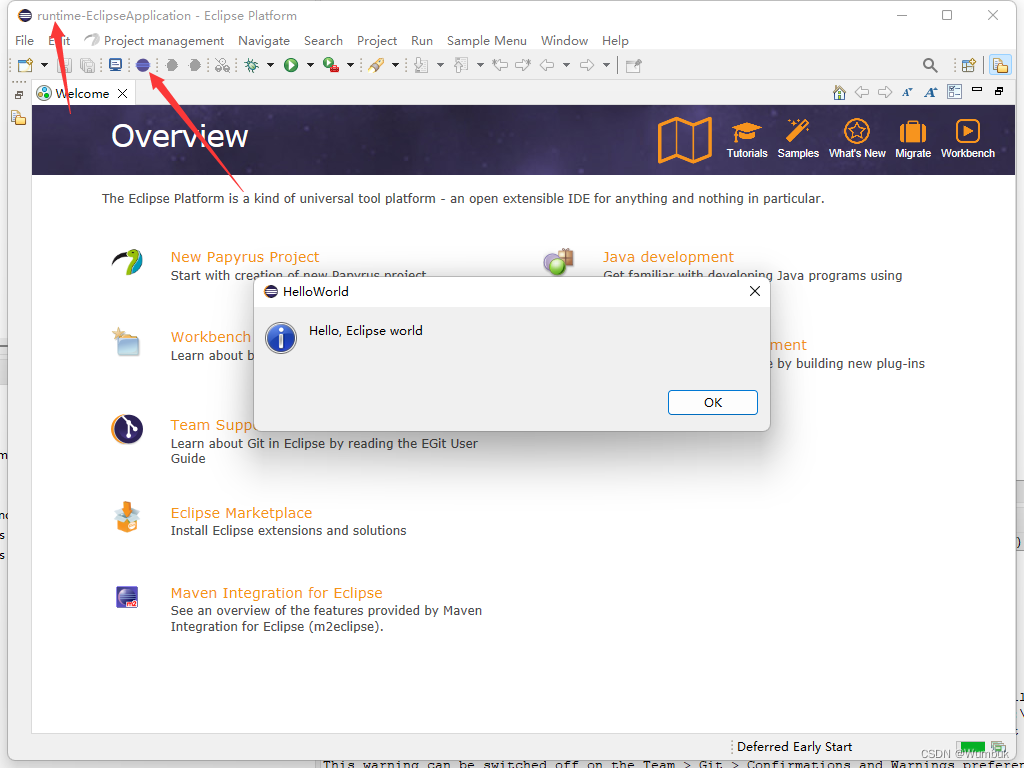The width and height of the screenshot is (1024, 768).
Task: Click the New wizard toolbar icon
Action: (25, 65)
